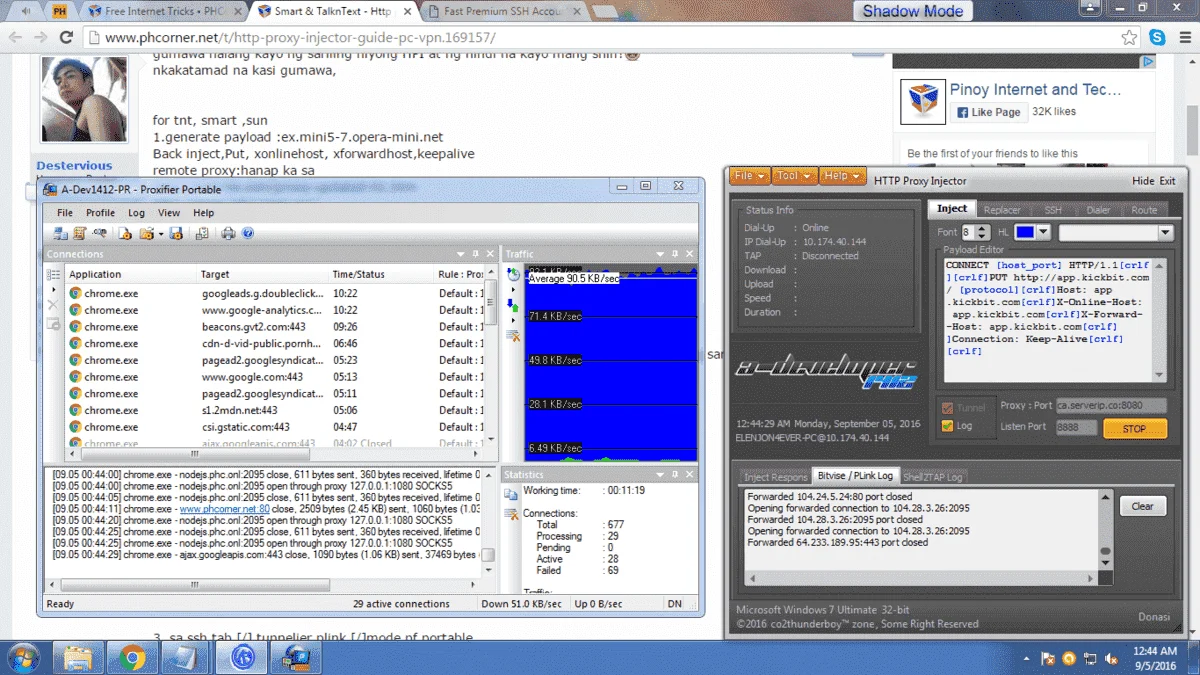
Task: Open www.phcorner.net:80 link in Proxifier log
Action: tap(225, 509)
